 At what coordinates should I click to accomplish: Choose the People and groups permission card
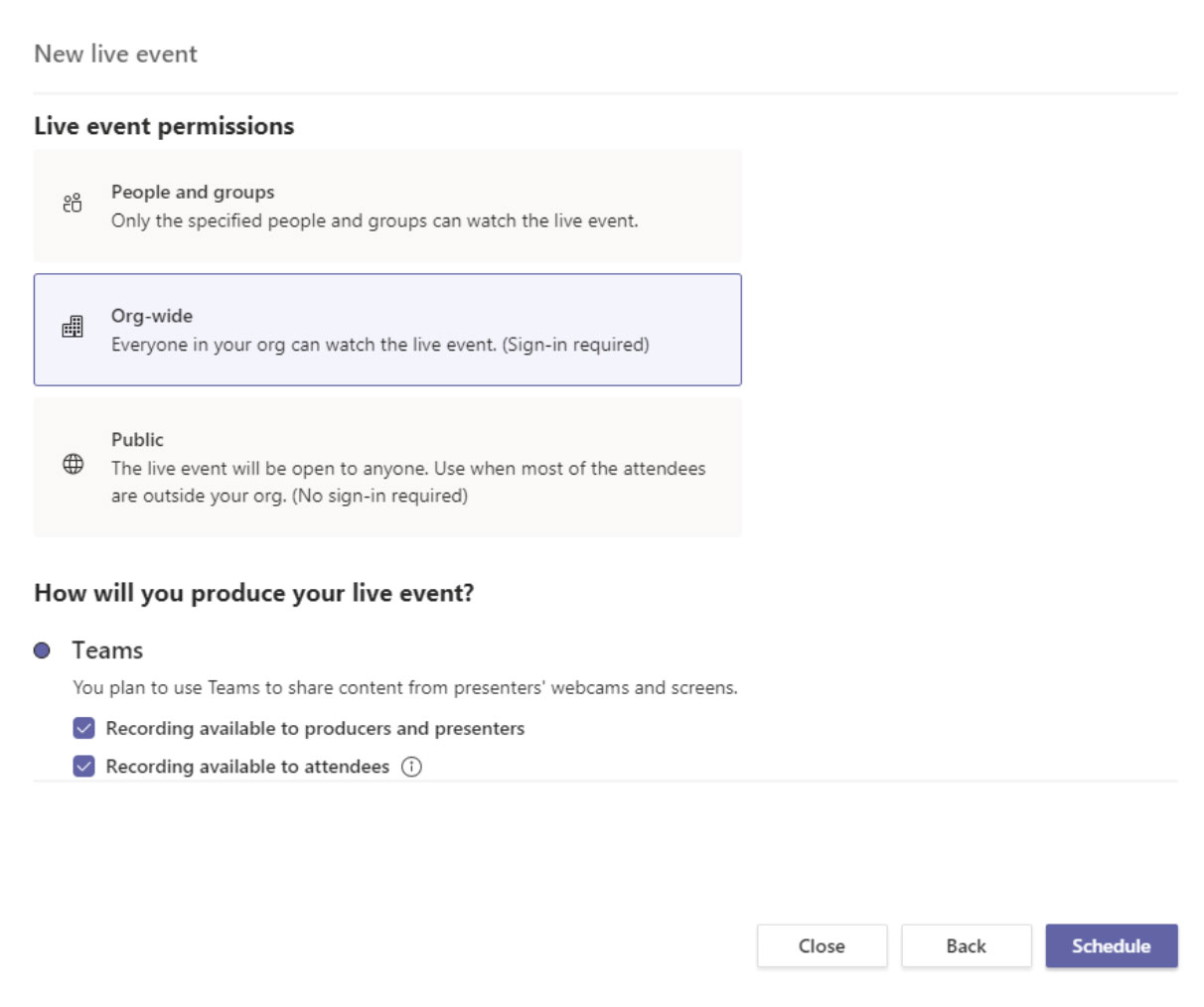(x=387, y=206)
